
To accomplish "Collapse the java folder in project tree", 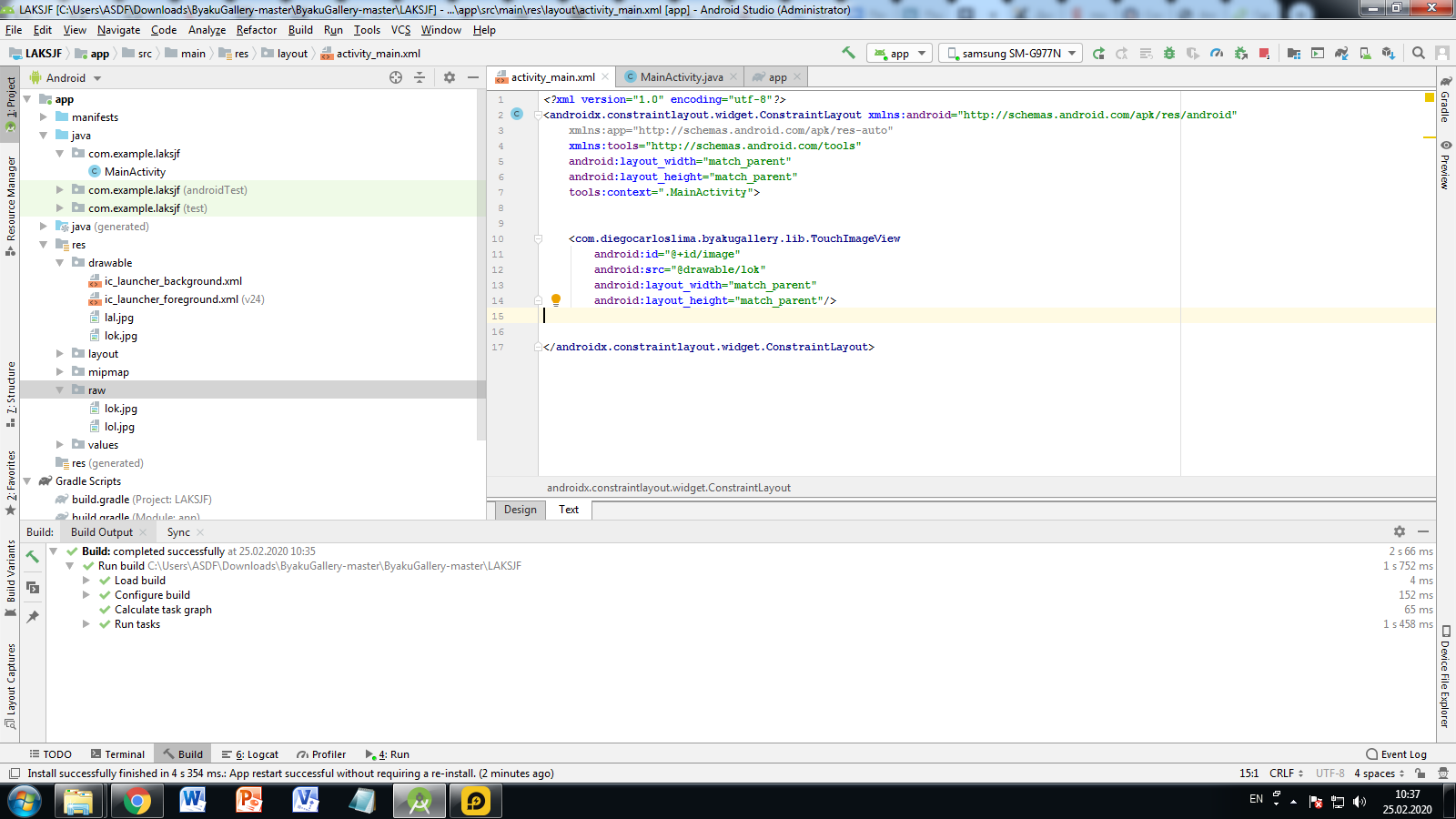I will tap(44, 135).
